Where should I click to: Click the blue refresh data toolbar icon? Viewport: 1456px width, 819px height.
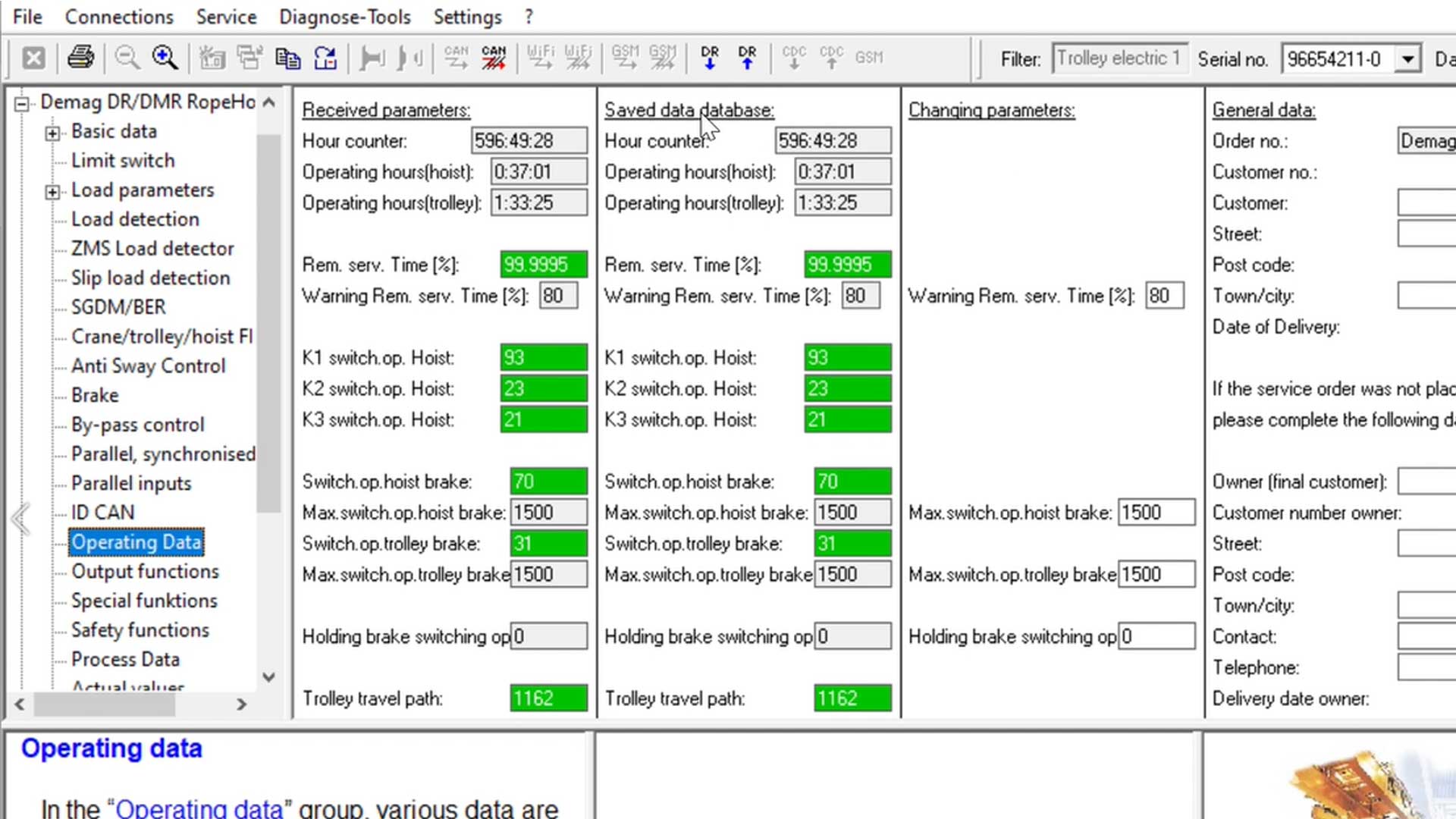click(325, 58)
